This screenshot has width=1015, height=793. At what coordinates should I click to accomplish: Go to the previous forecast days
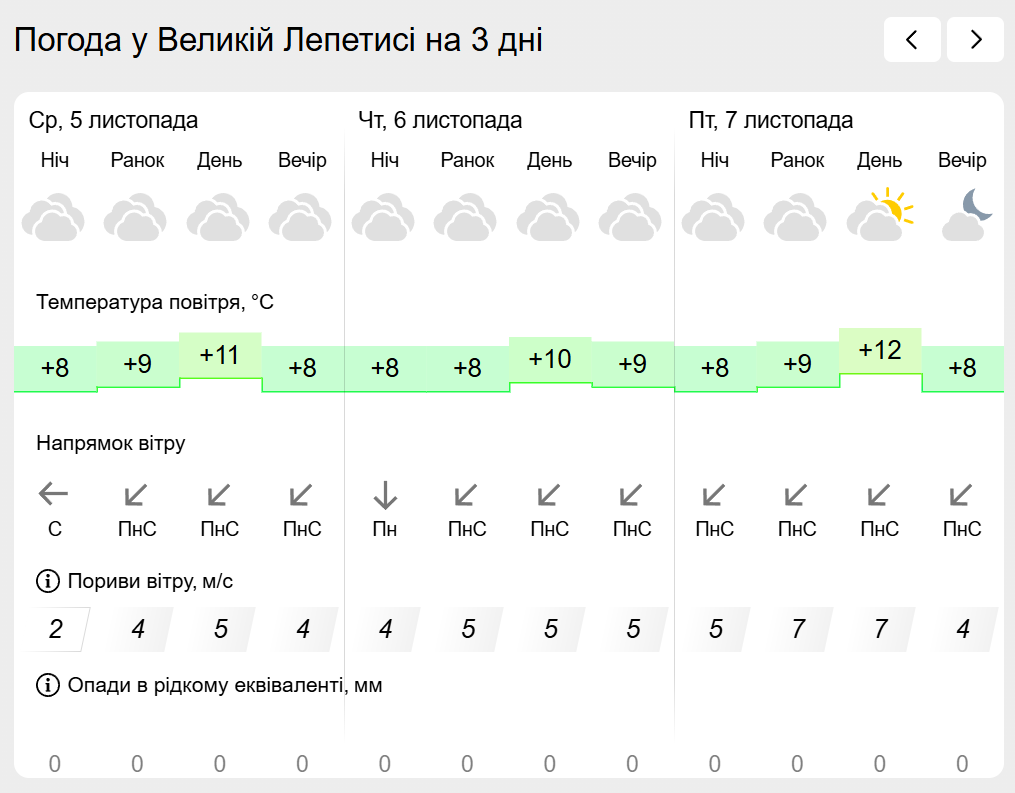pos(911,40)
